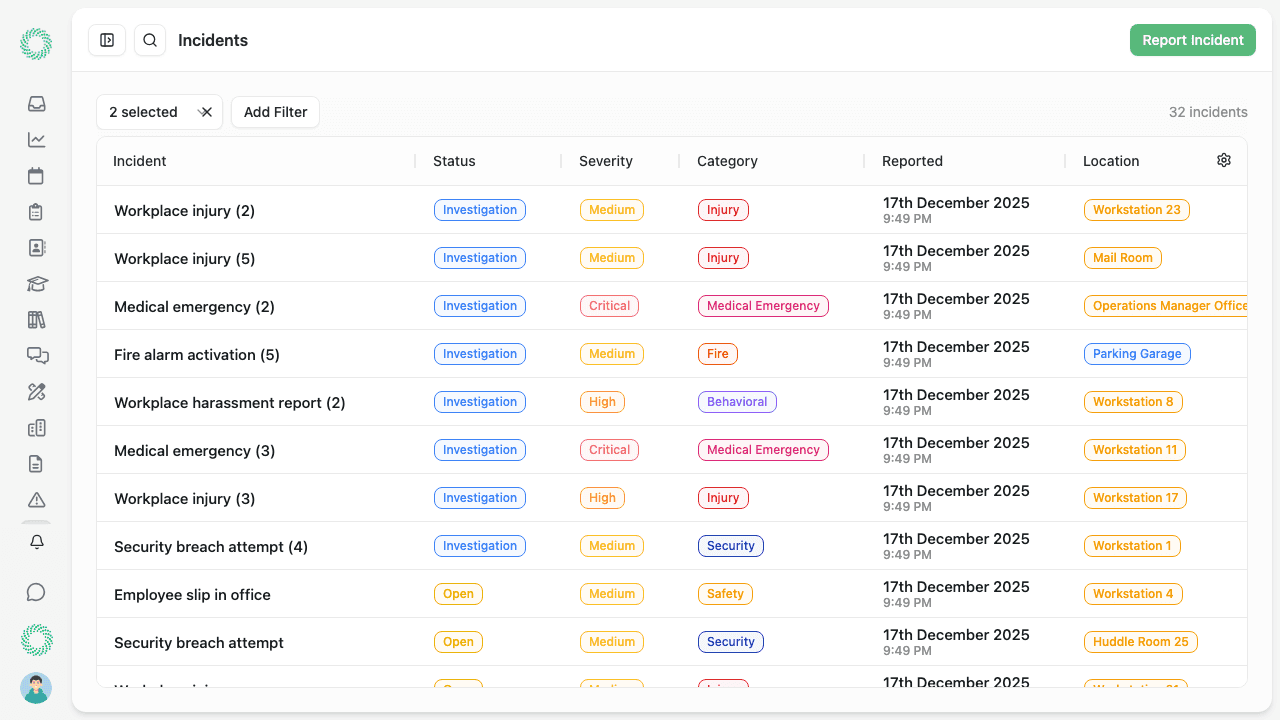Click the Add Filter button

(x=275, y=112)
